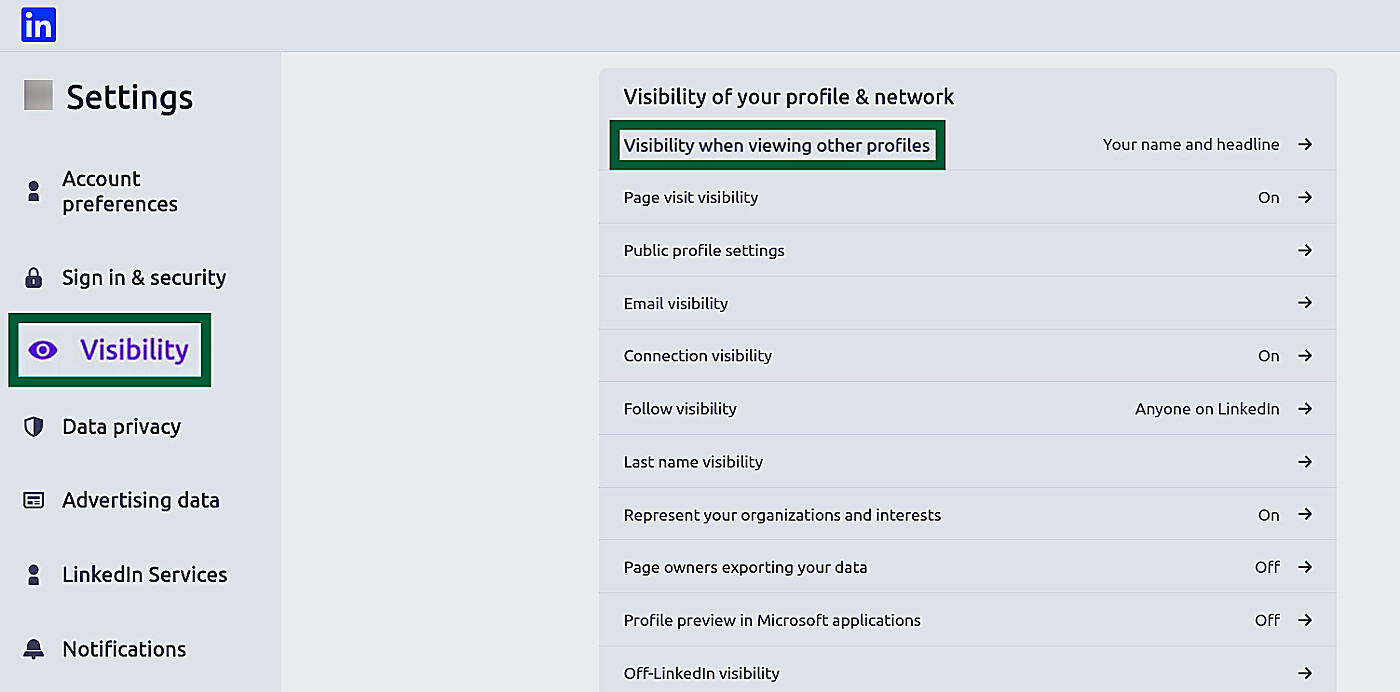Click arrow in Represent your organizations row

[1305, 514]
